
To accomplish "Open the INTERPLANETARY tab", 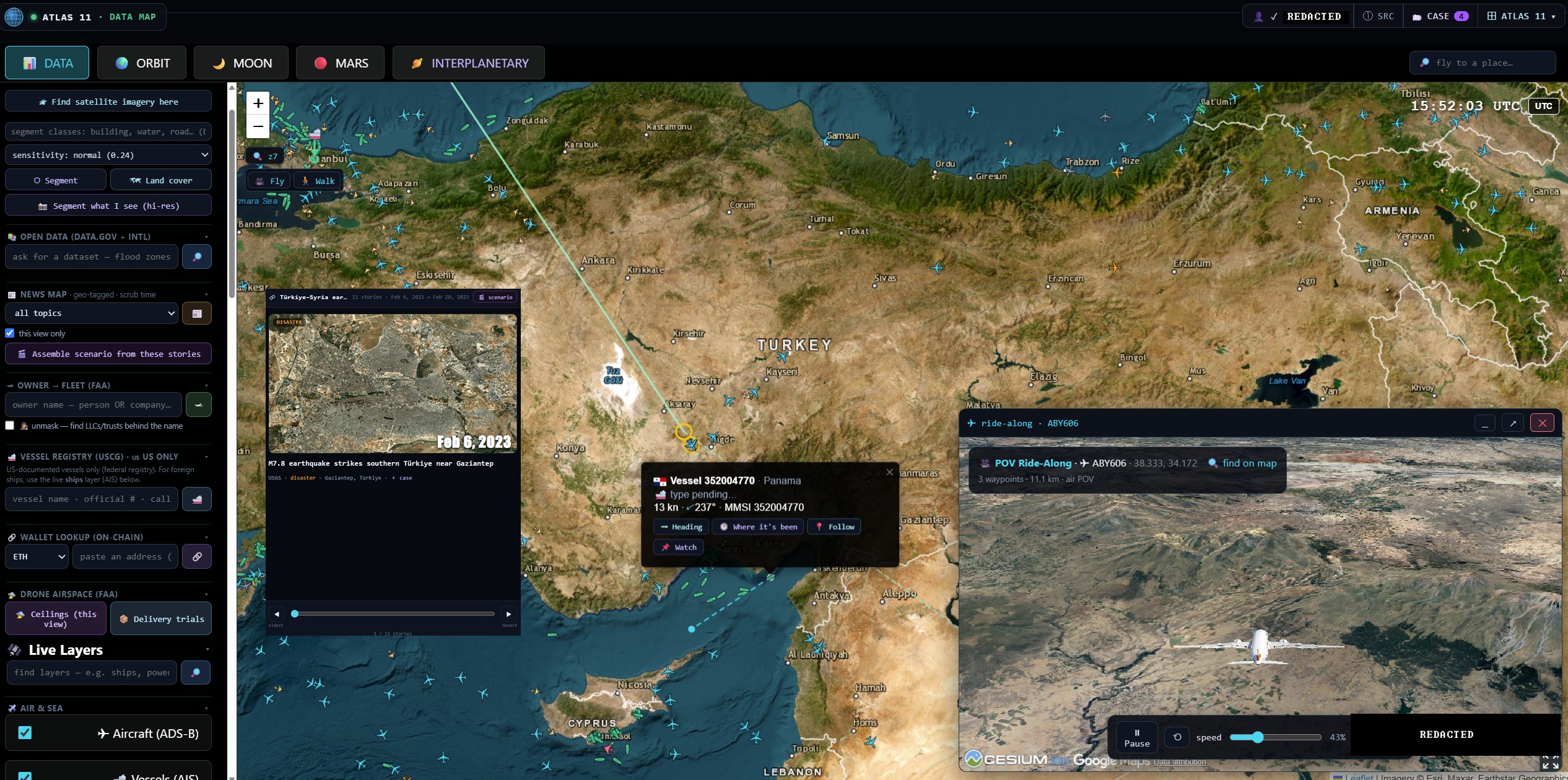I will tap(469, 63).
